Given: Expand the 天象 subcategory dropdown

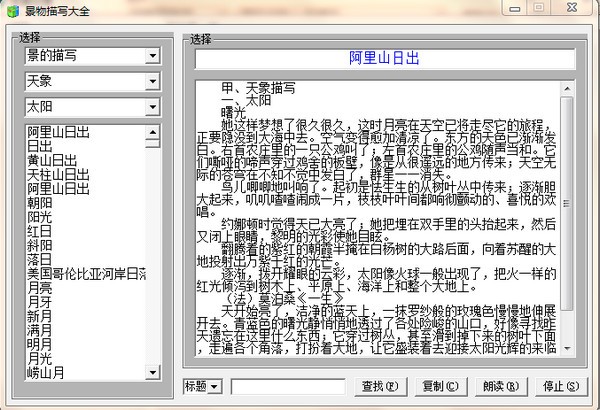Looking at the screenshot, I should [152, 81].
